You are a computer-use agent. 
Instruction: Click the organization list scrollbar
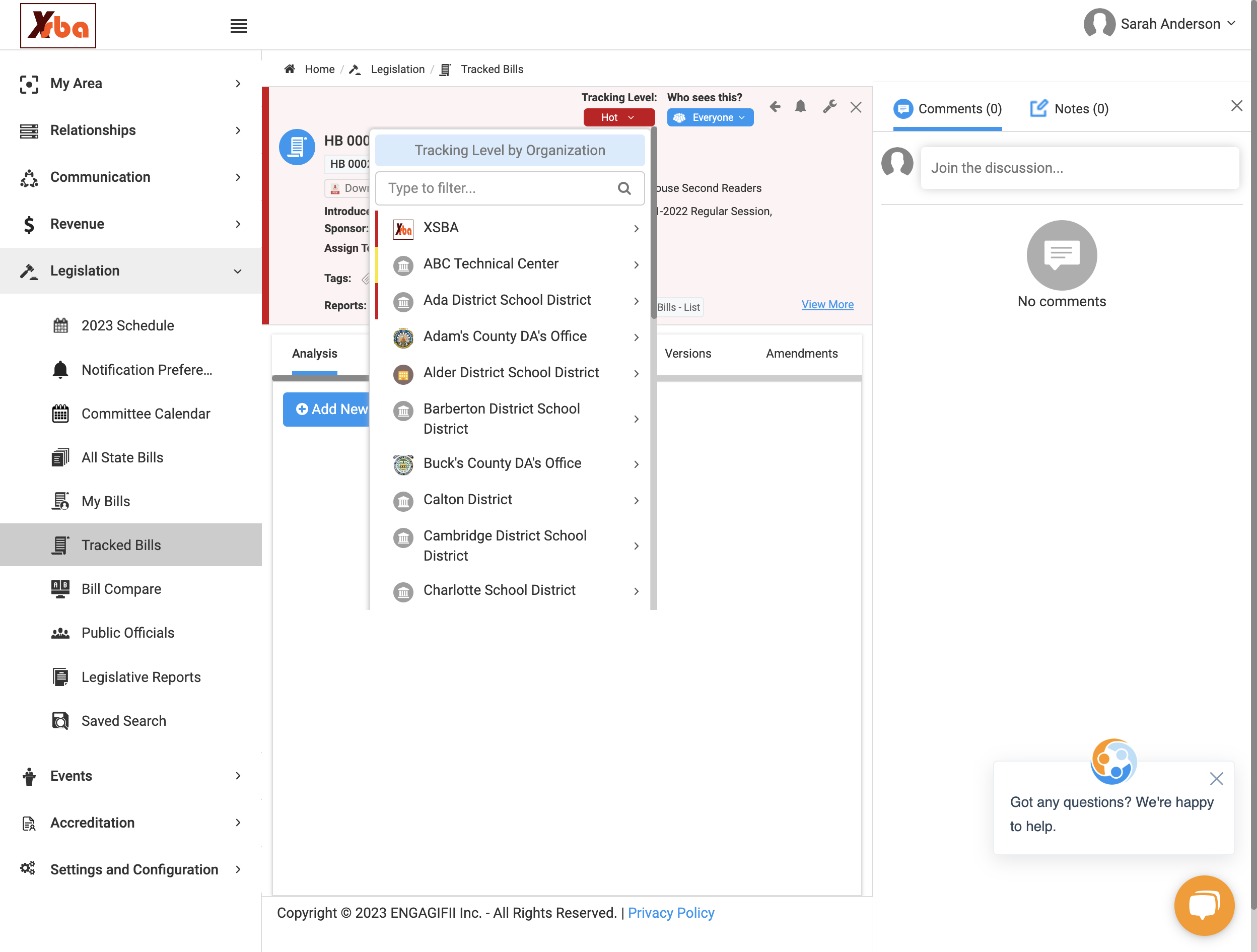[x=654, y=222]
